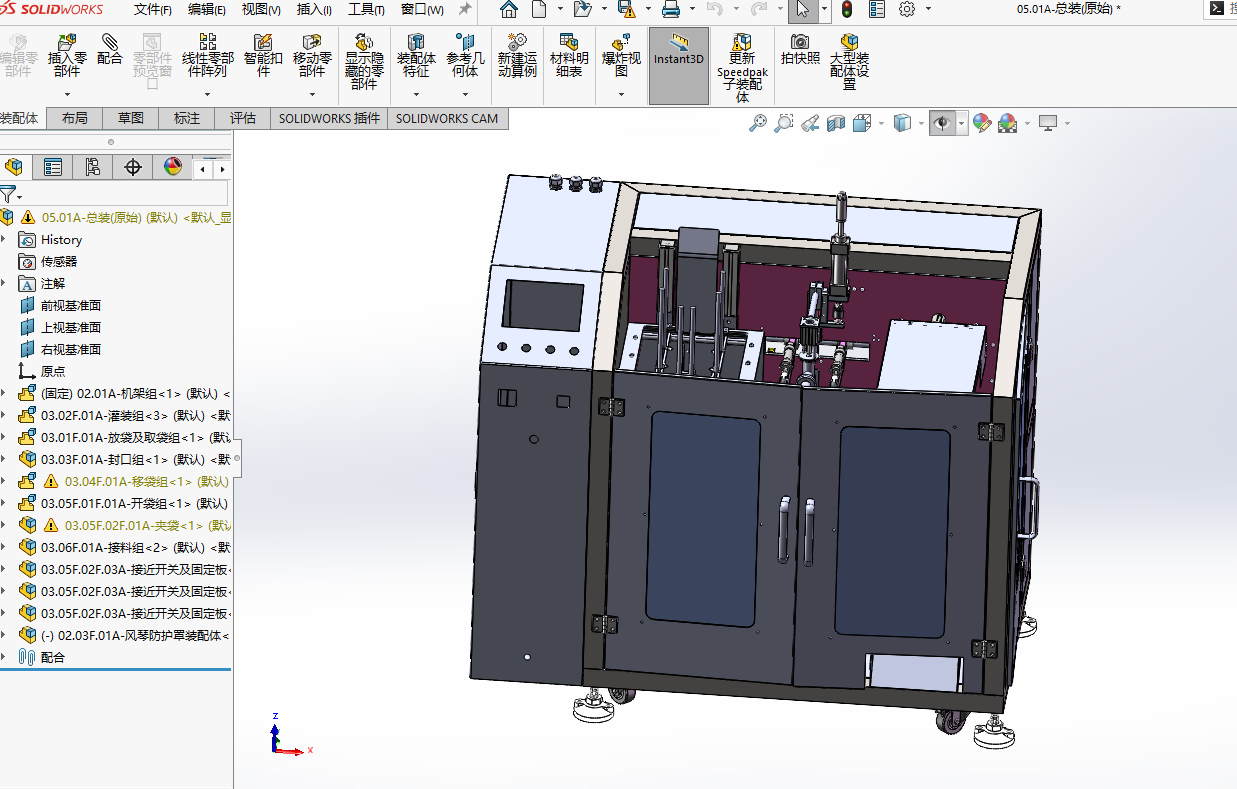Click the 大型装配体设置 button
Image resolution: width=1237 pixels, height=789 pixels.
(x=849, y=60)
